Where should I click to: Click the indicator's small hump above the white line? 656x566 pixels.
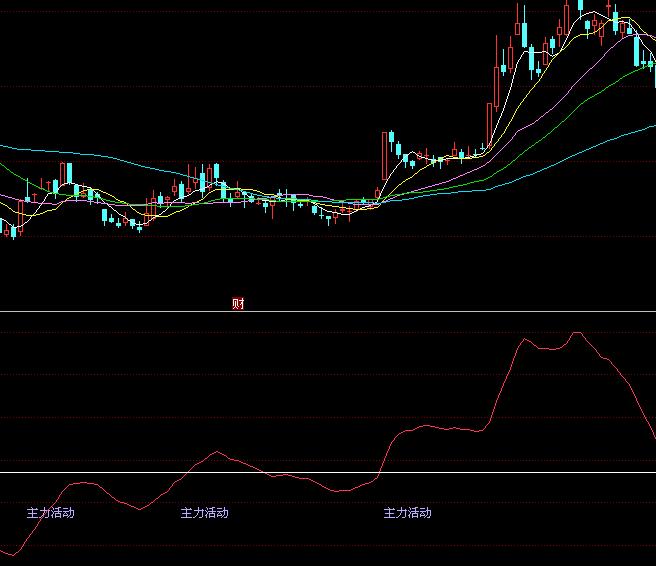click(215, 453)
